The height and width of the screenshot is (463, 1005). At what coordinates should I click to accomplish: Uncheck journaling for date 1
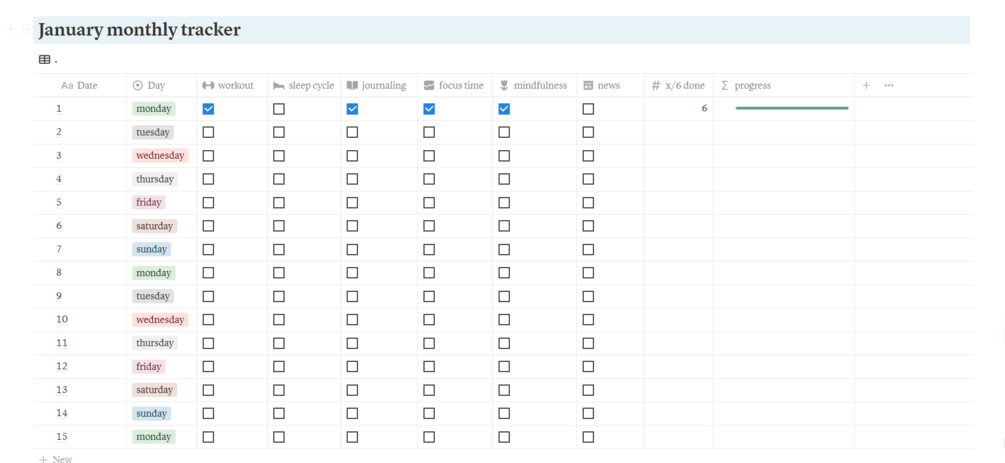pos(353,109)
